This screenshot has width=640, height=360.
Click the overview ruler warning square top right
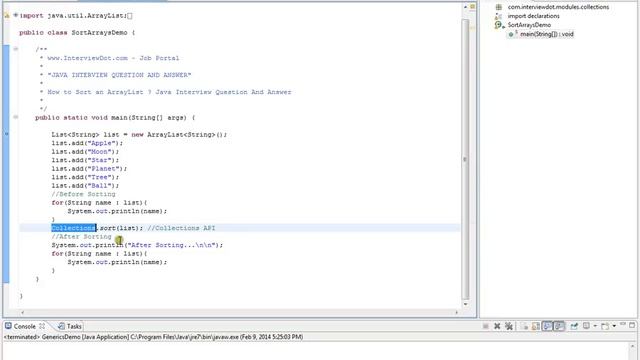click(x=473, y=7)
